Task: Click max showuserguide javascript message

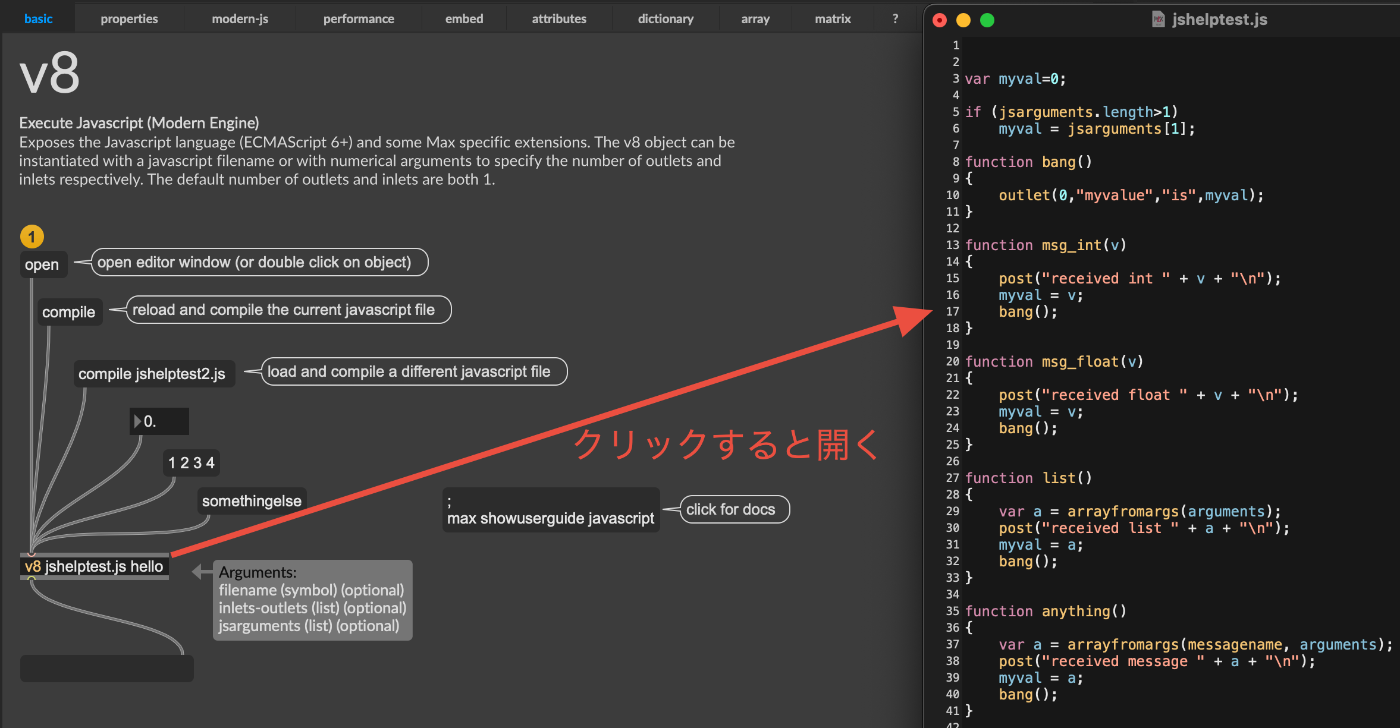Action: 551,510
